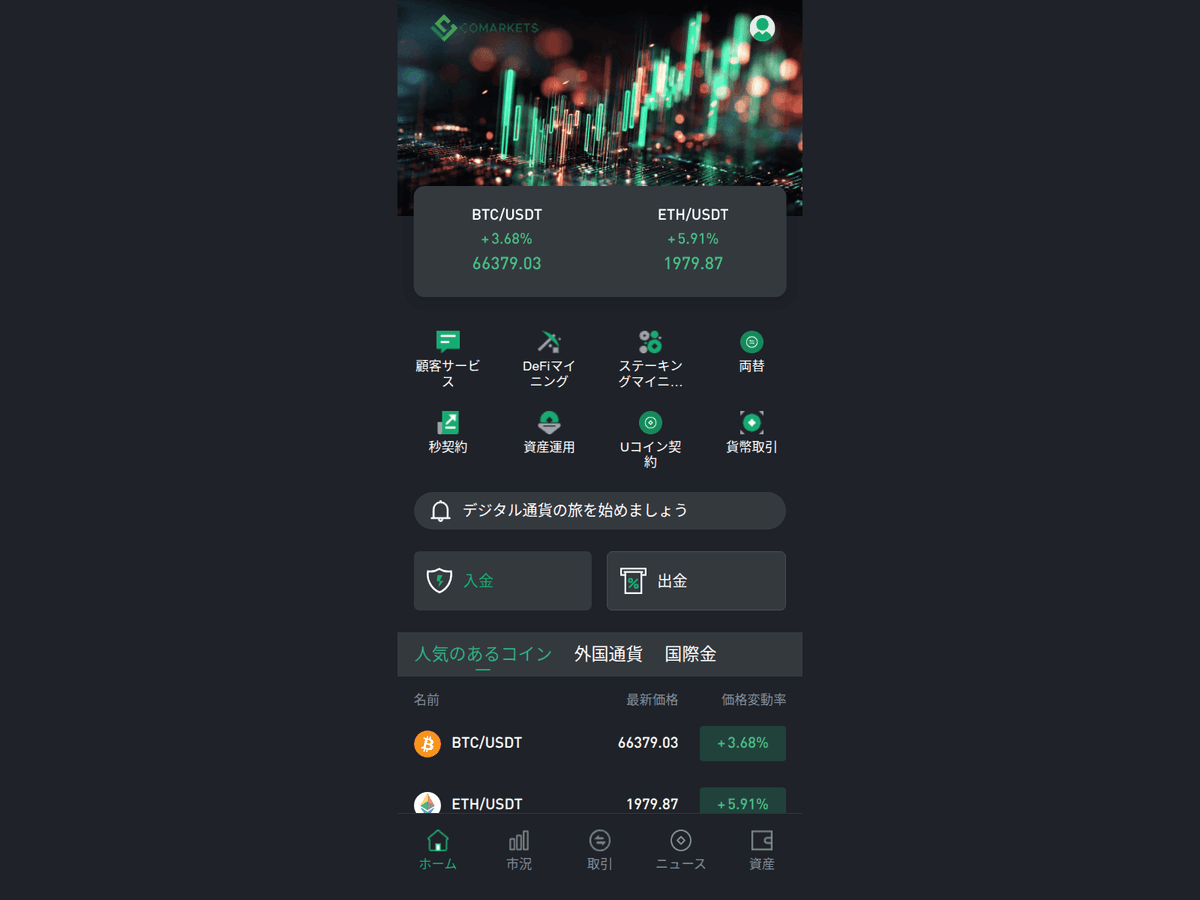Open the user profile avatar icon

click(762, 28)
